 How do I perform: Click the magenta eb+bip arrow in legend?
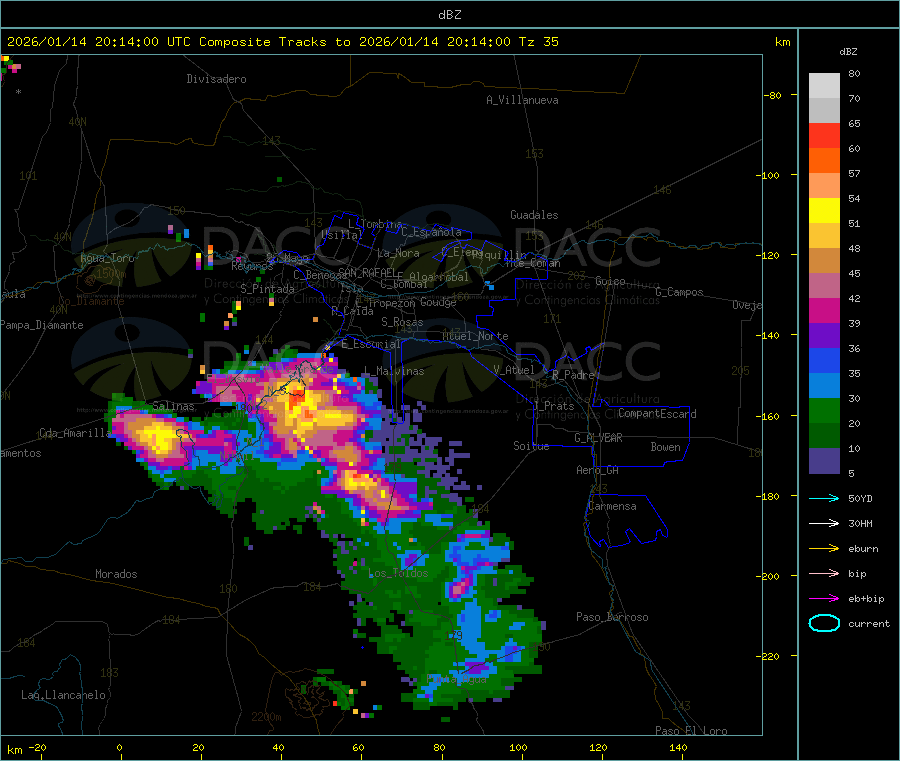tap(824, 599)
